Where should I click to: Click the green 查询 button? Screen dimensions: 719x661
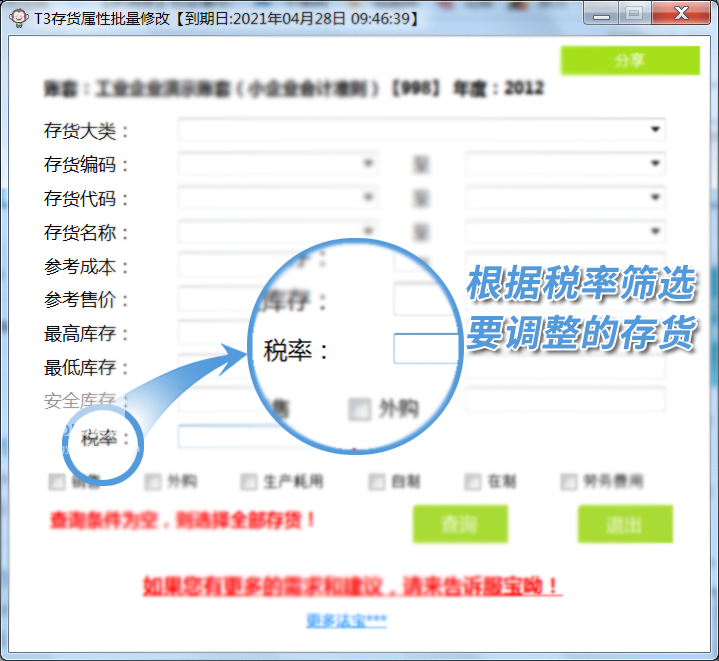(460, 524)
